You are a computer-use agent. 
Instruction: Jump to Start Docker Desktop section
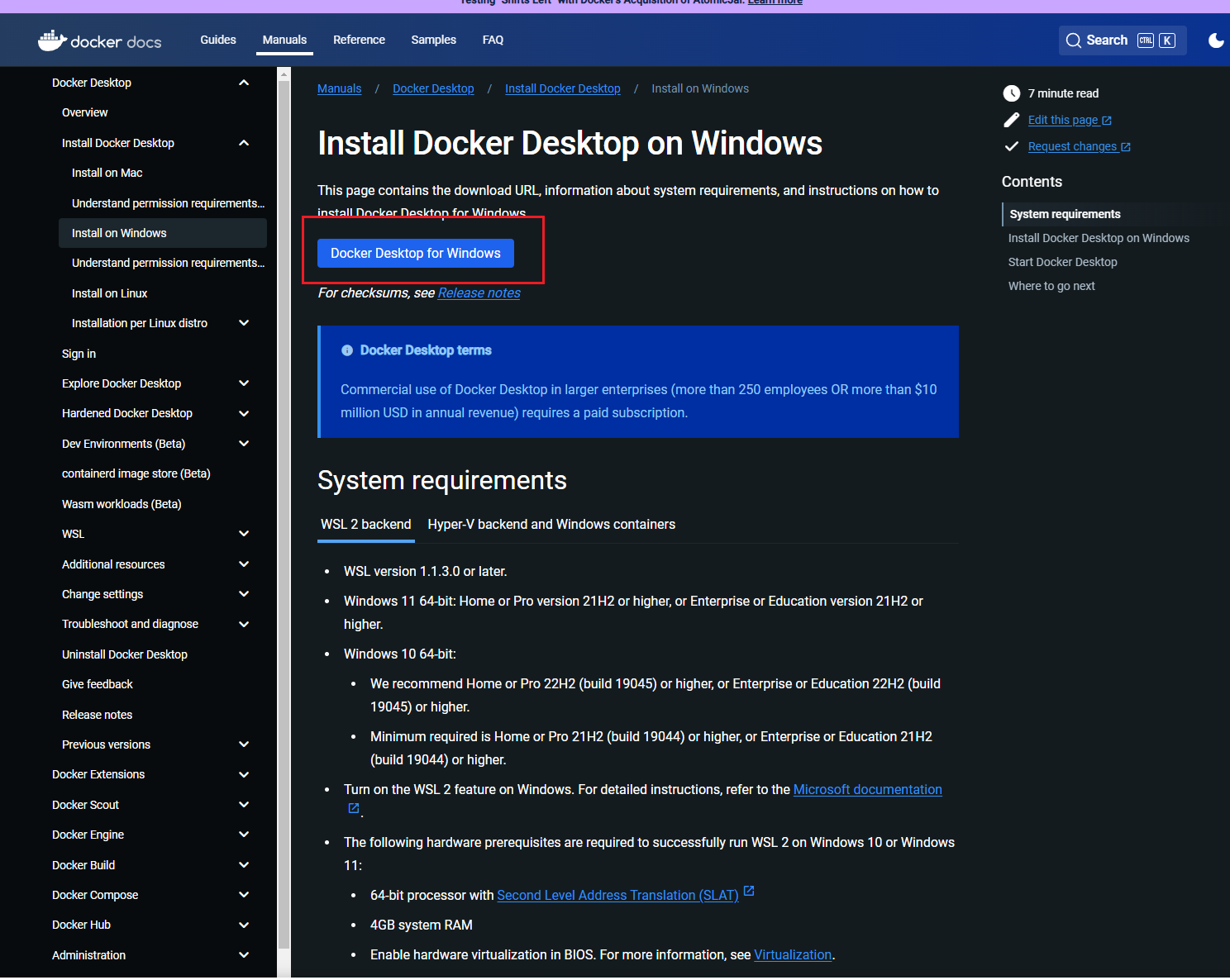(x=1062, y=262)
